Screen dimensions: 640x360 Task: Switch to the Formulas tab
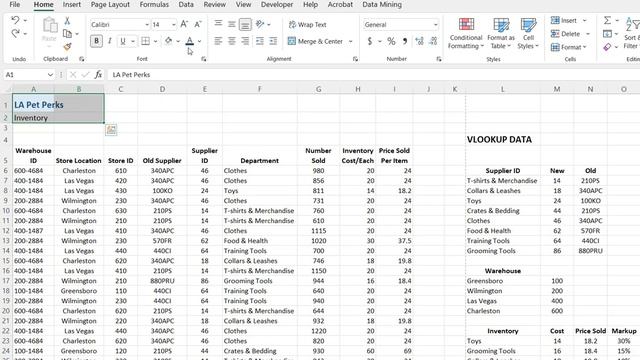coord(154,4)
